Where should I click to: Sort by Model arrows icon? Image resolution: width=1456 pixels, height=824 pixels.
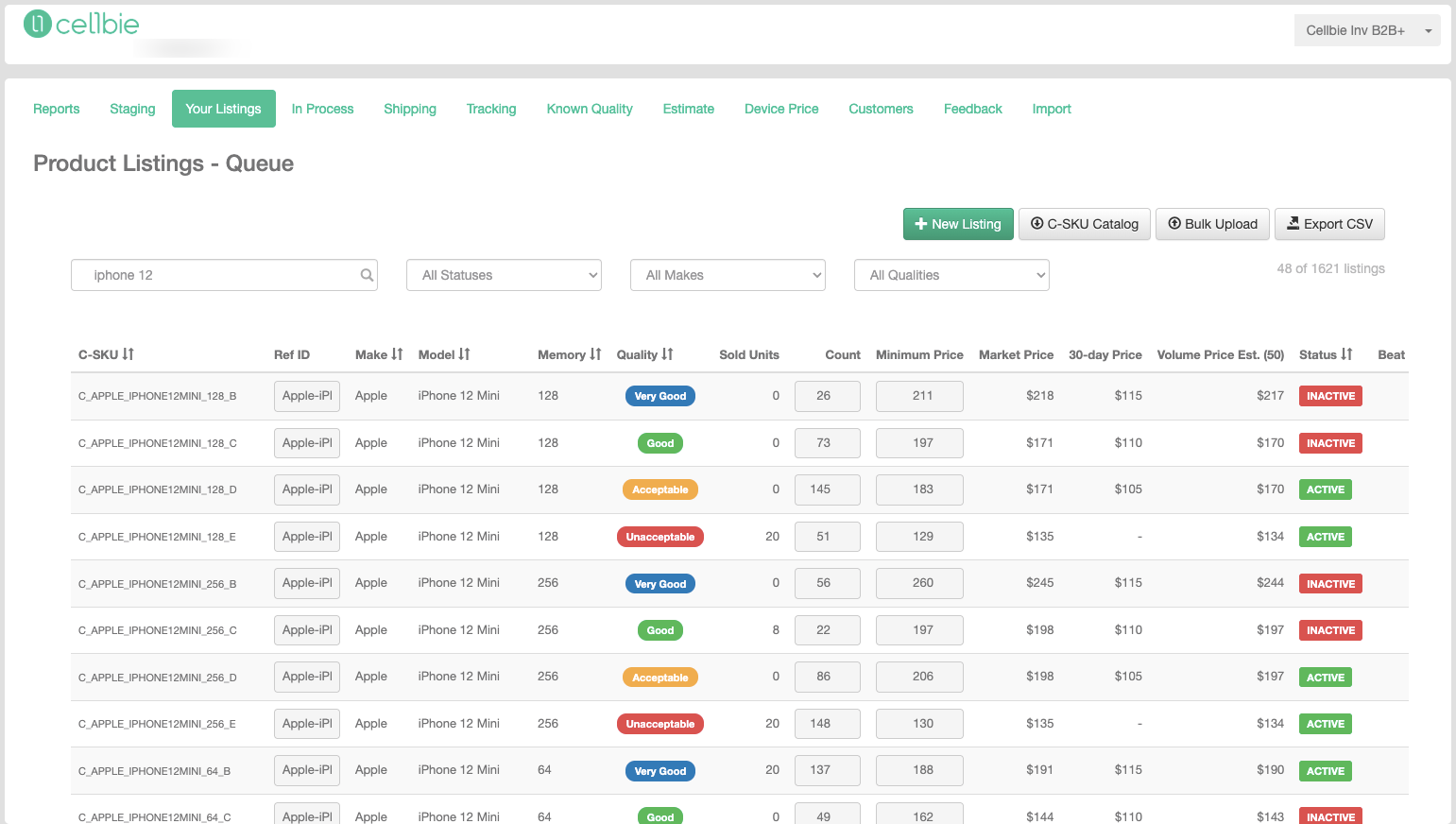point(465,354)
